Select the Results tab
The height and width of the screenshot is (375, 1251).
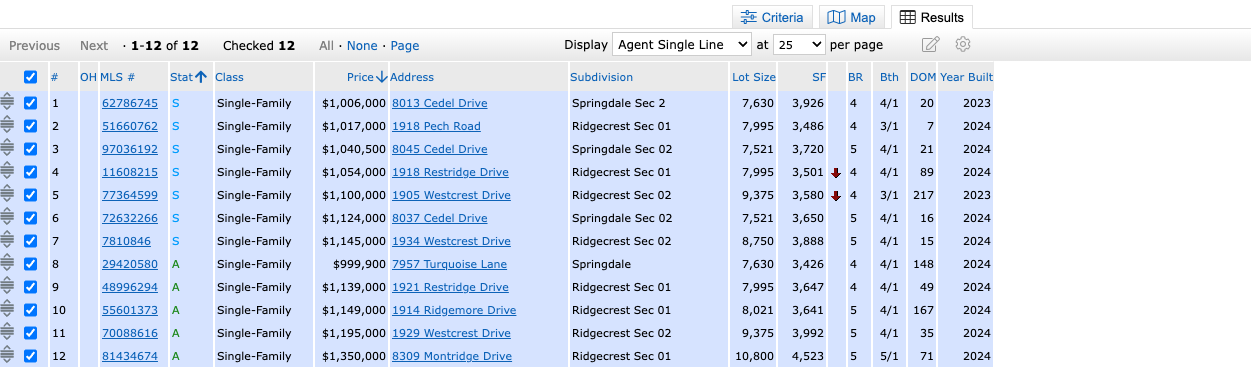coord(931,17)
